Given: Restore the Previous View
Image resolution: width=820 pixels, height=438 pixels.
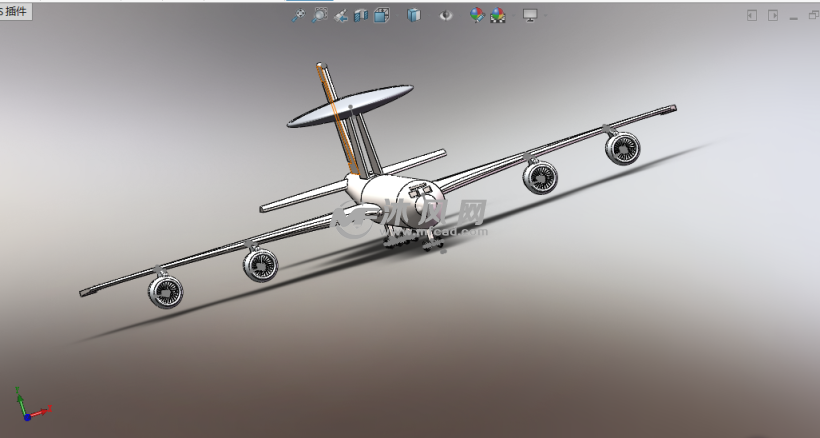Looking at the screenshot, I should point(341,15).
